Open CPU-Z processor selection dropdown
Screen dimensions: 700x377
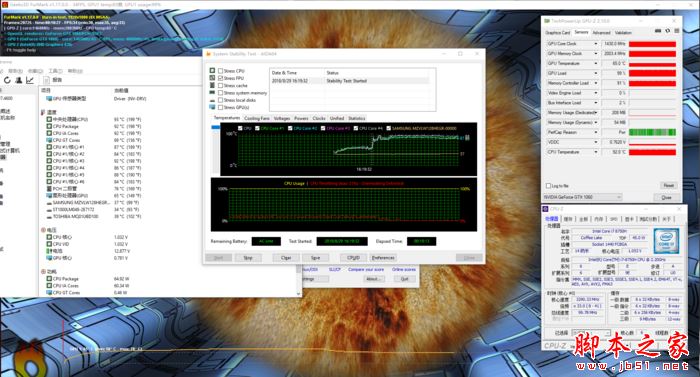591,333
